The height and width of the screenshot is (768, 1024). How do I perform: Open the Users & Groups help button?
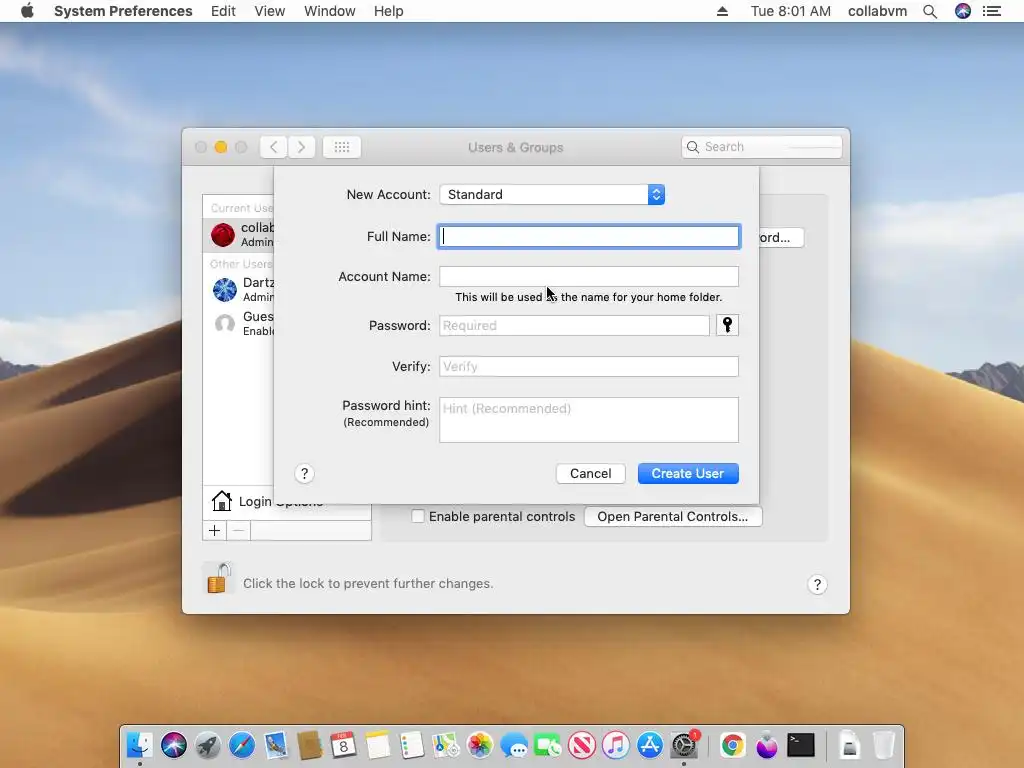(x=817, y=584)
